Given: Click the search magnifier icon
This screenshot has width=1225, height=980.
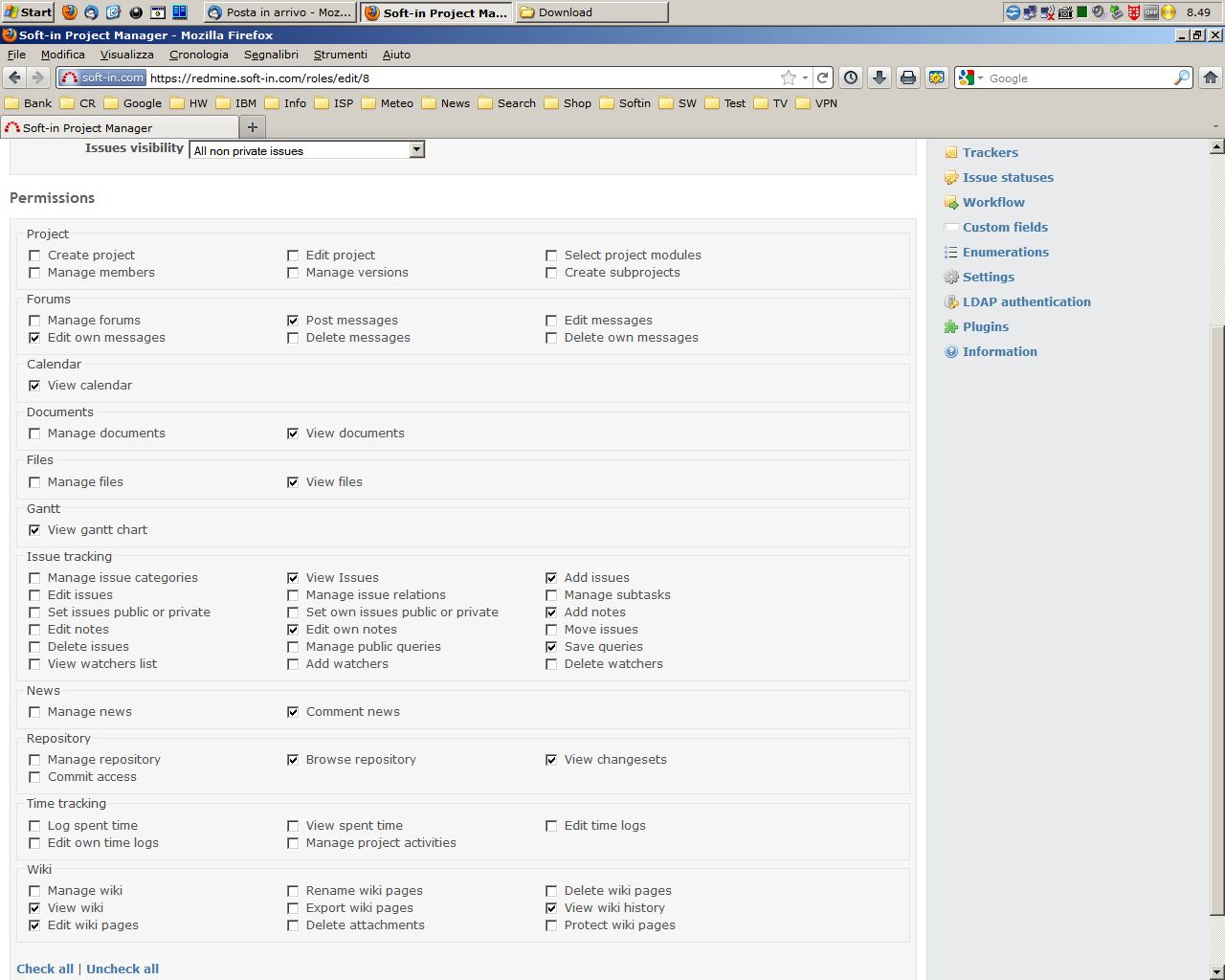Looking at the screenshot, I should [x=1182, y=78].
